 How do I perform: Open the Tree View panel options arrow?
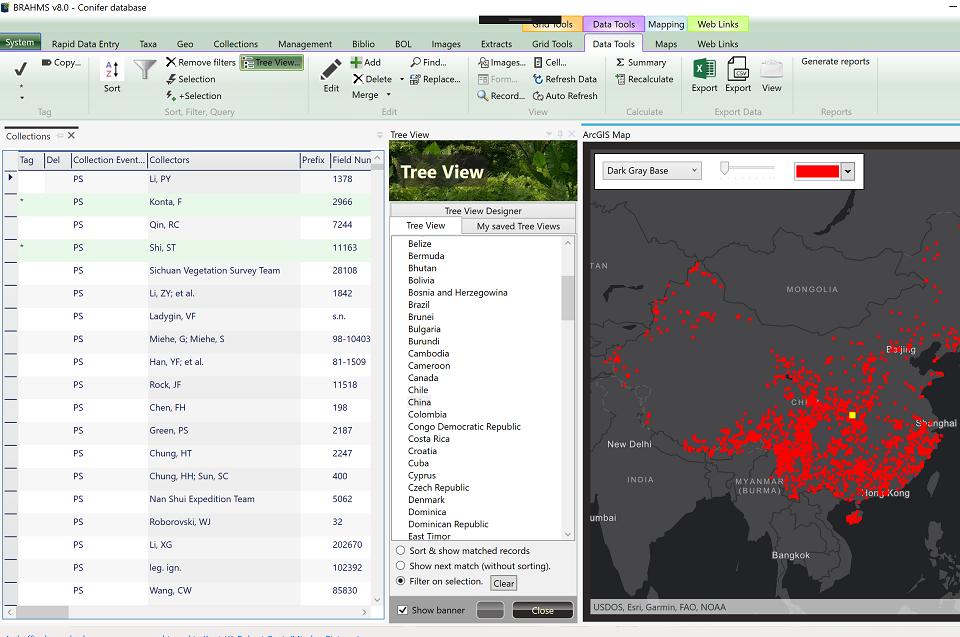point(549,134)
